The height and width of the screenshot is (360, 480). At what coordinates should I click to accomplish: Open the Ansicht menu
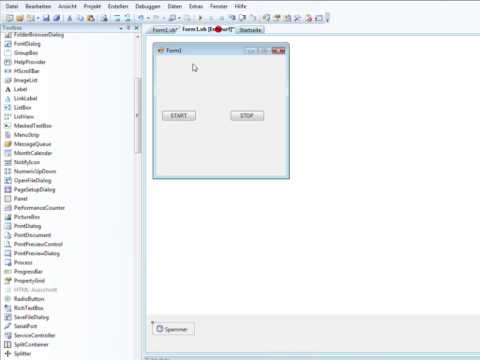(67, 6)
